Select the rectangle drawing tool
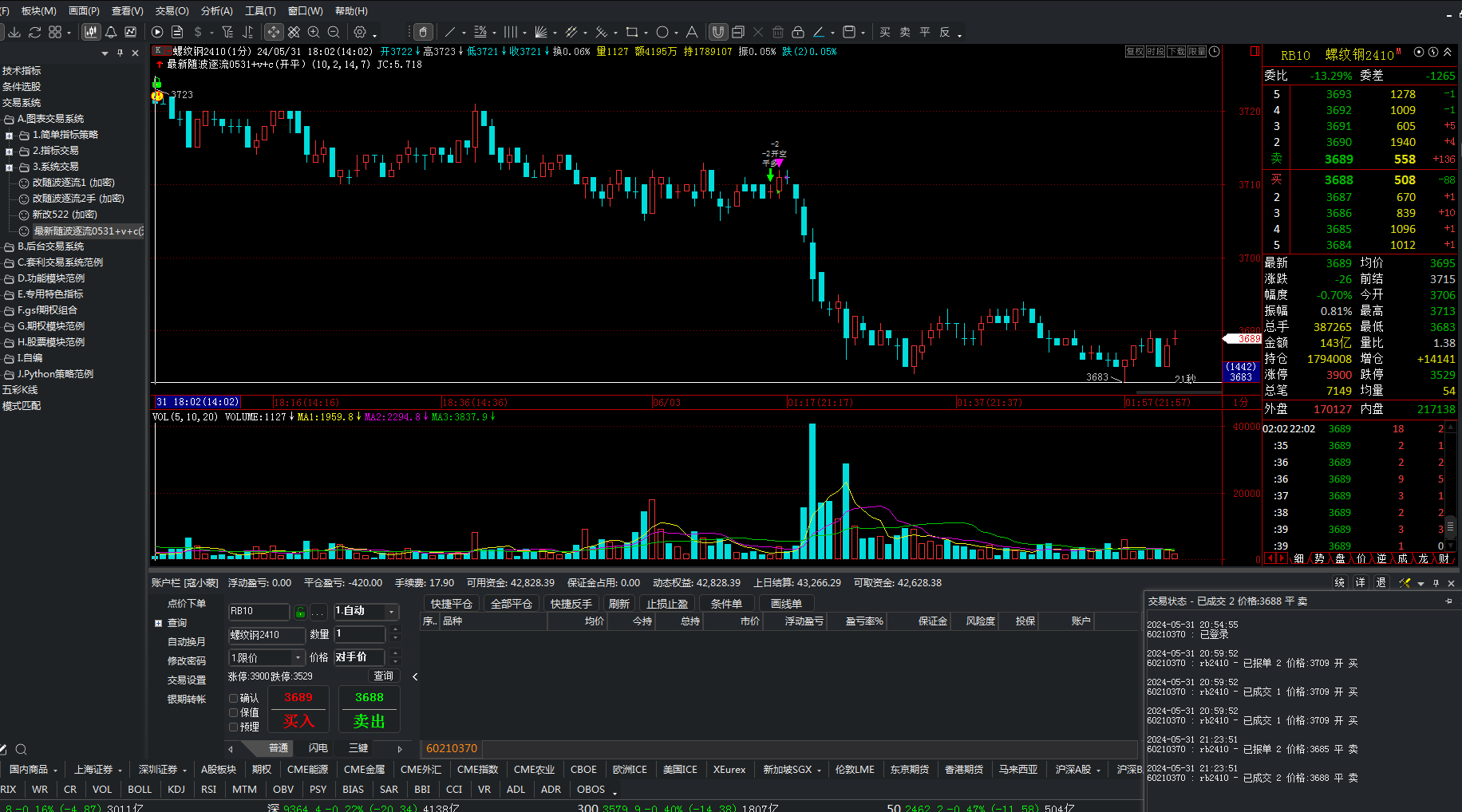The width and height of the screenshot is (1462, 812). click(632, 32)
